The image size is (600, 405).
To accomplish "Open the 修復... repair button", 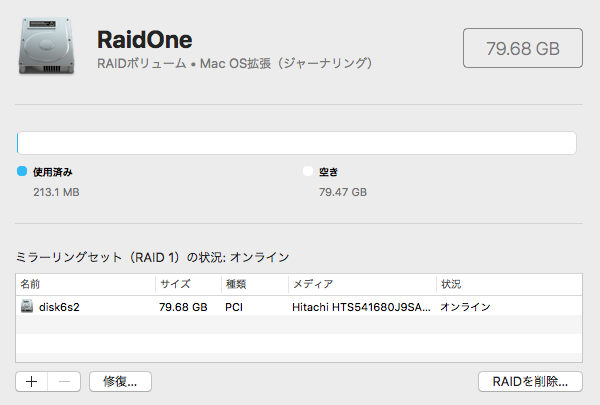I will [x=120, y=382].
